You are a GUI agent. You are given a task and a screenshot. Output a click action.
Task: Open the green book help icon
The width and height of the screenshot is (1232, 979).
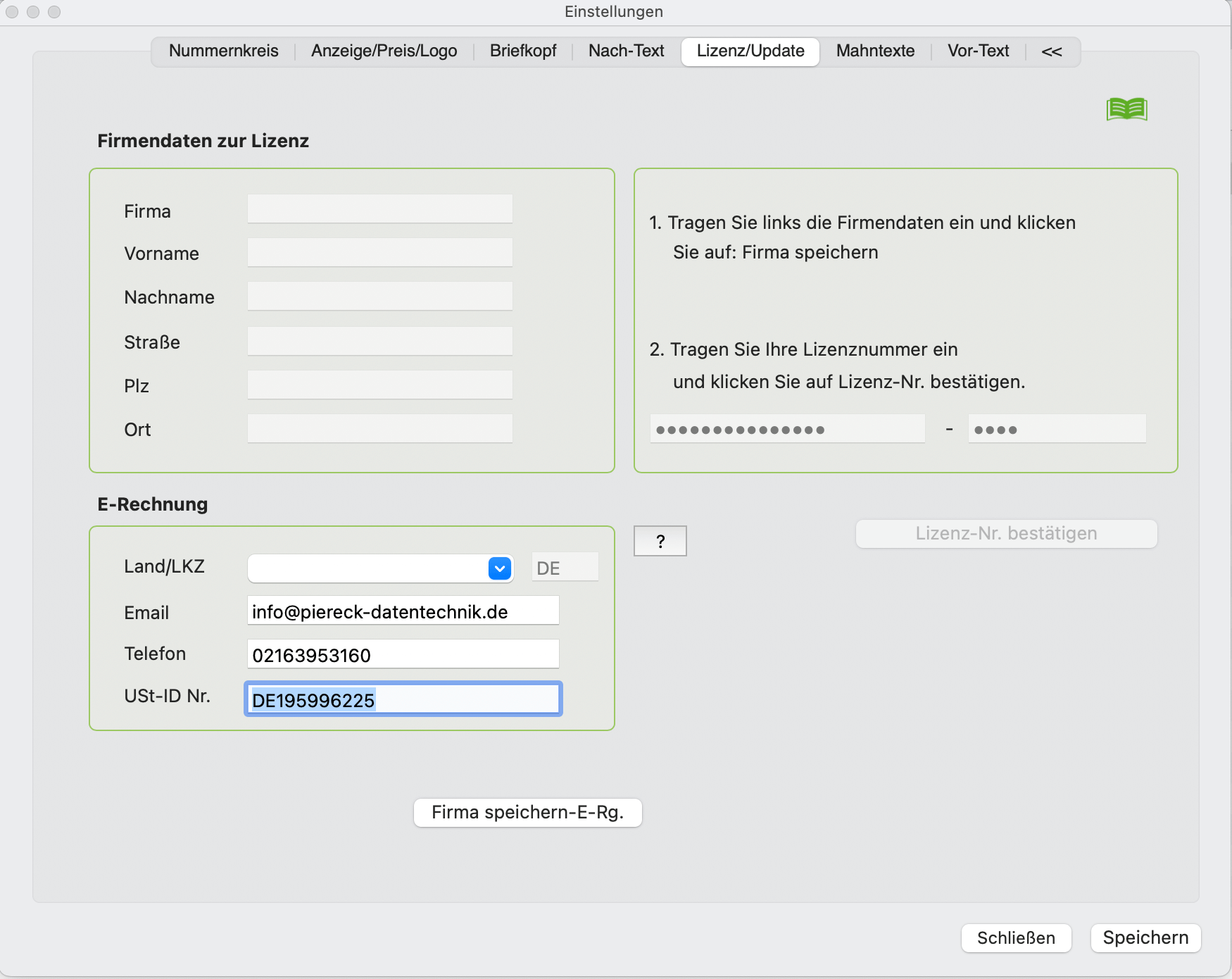[x=1126, y=109]
